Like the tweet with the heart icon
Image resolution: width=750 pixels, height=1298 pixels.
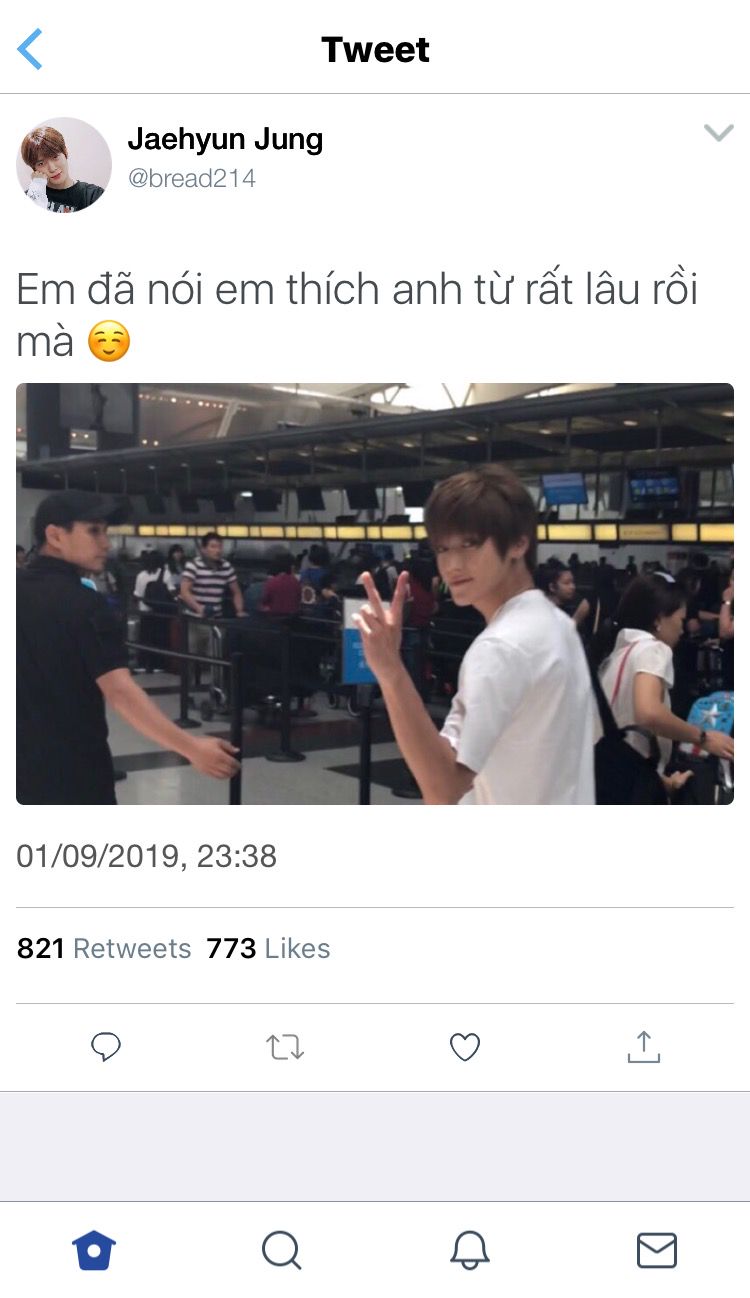[x=465, y=1047]
